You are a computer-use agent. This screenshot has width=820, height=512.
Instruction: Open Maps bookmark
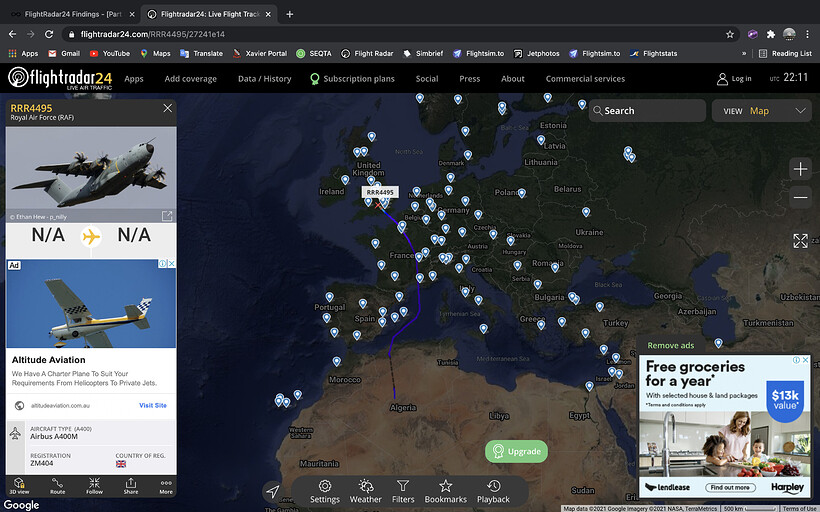[155, 53]
